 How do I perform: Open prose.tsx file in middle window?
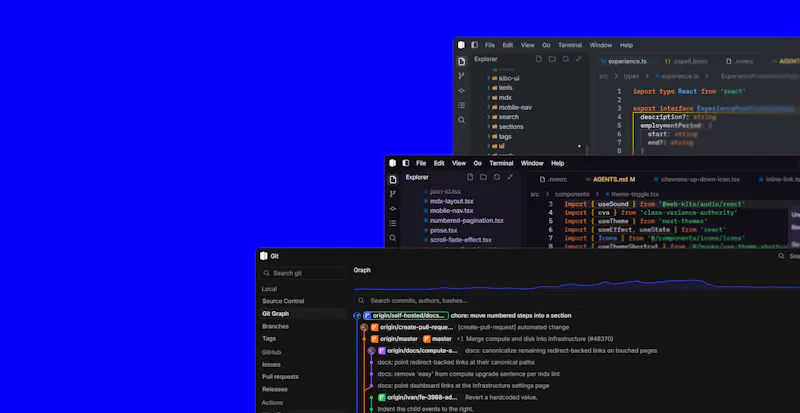(x=443, y=230)
